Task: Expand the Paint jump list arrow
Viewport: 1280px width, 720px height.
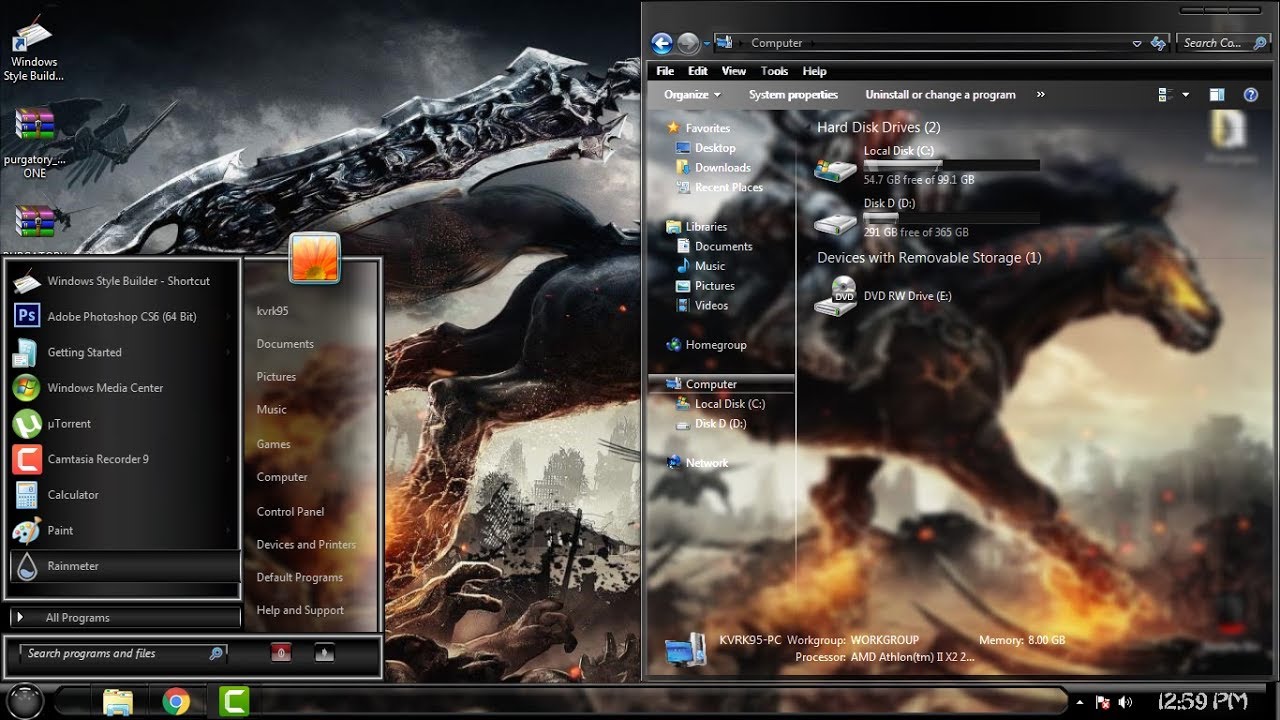Action: (x=230, y=531)
